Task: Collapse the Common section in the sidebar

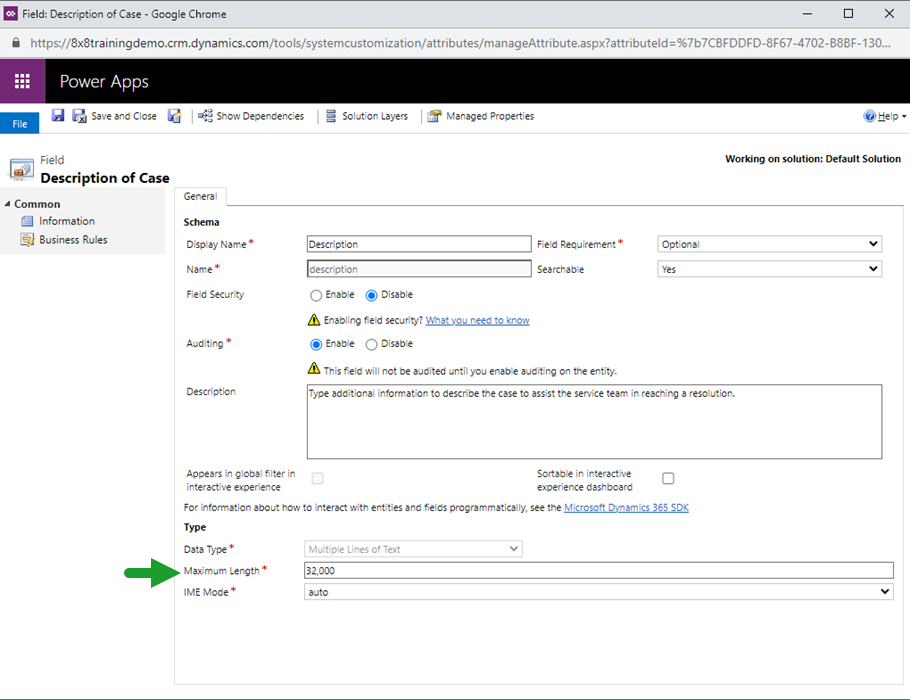Action: point(8,203)
